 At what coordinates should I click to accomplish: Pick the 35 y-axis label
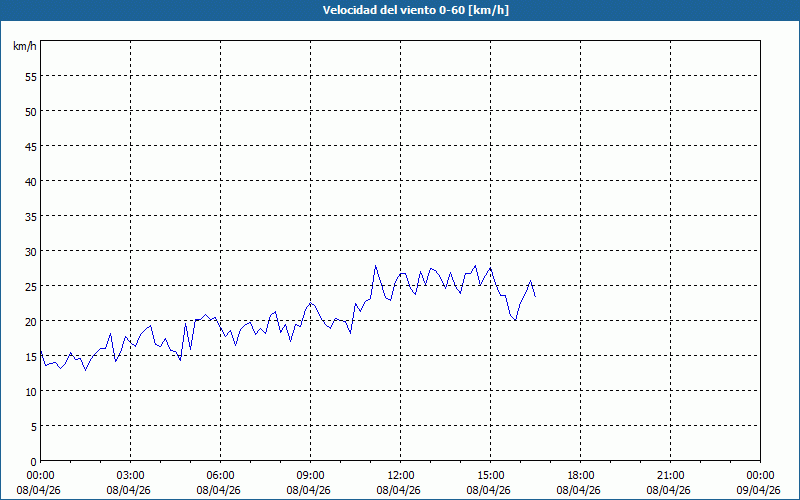[30, 216]
